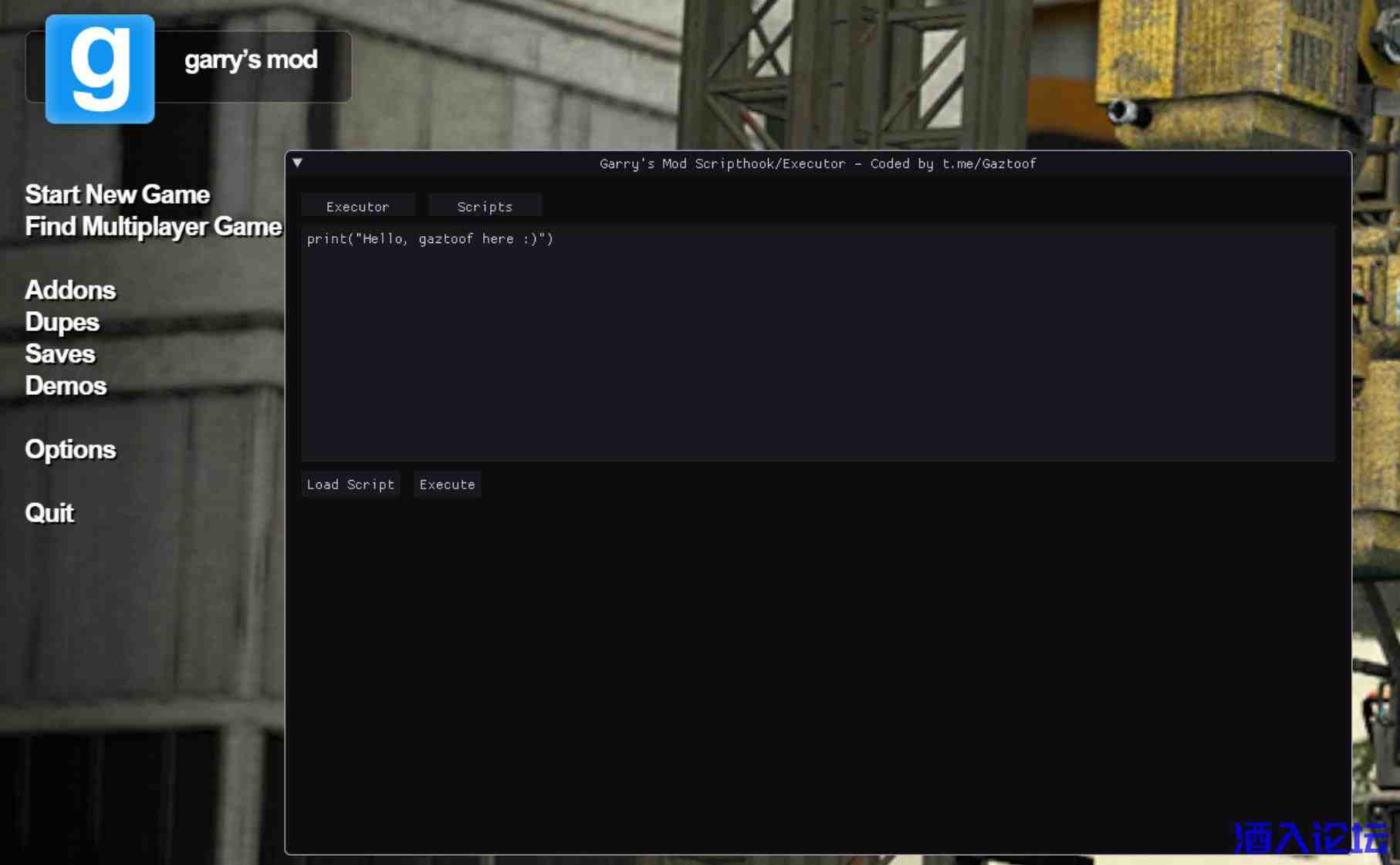Open Demos from the main menu
Viewport: 1400px width, 865px height.
pos(66,386)
